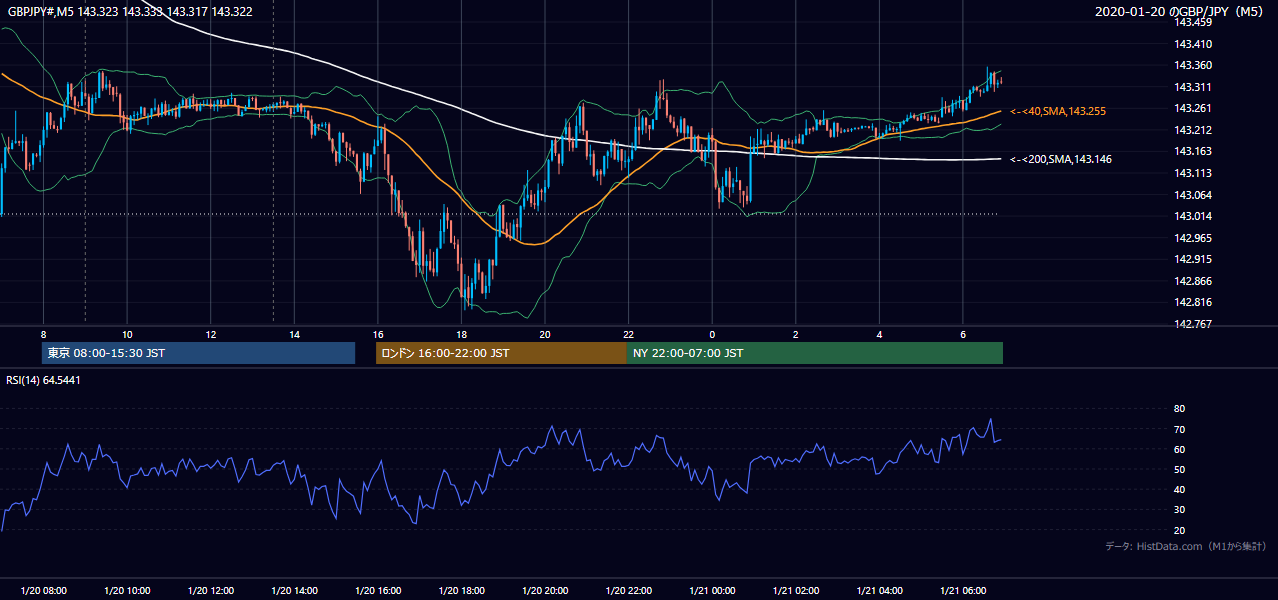Click price level 143.311 on axis
Image resolution: width=1278 pixels, height=600 pixels.
pos(1193,87)
